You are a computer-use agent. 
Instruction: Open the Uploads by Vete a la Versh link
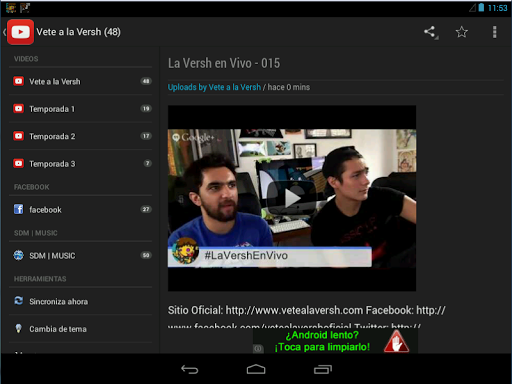pyautogui.click(x=214, y=87)
